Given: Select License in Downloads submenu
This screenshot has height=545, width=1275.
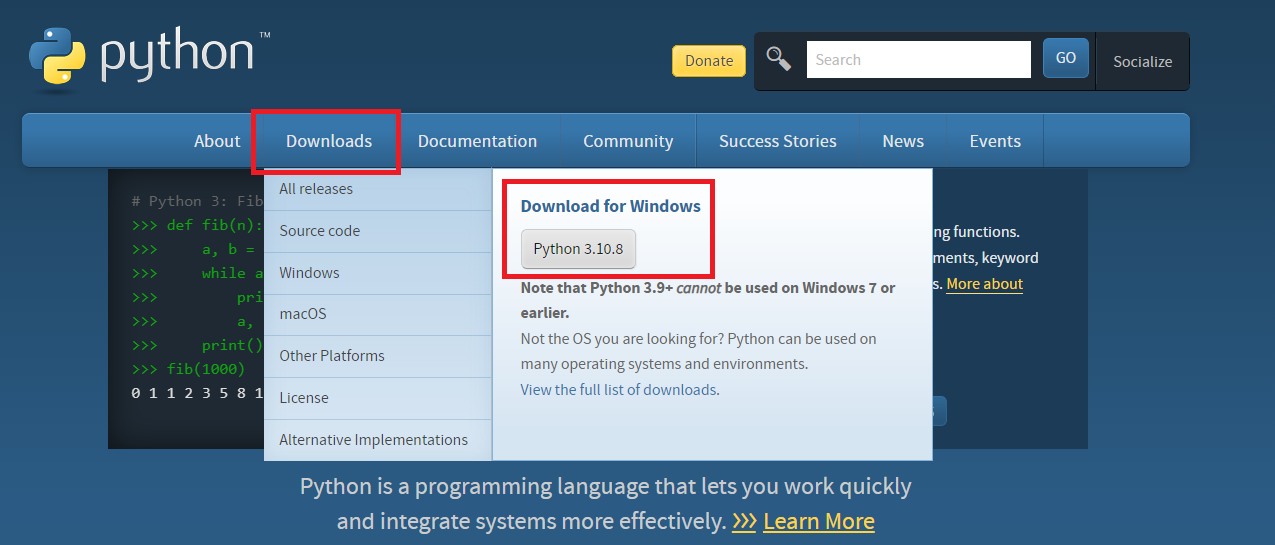Looking at the screenshot, I should click(378, 398).
